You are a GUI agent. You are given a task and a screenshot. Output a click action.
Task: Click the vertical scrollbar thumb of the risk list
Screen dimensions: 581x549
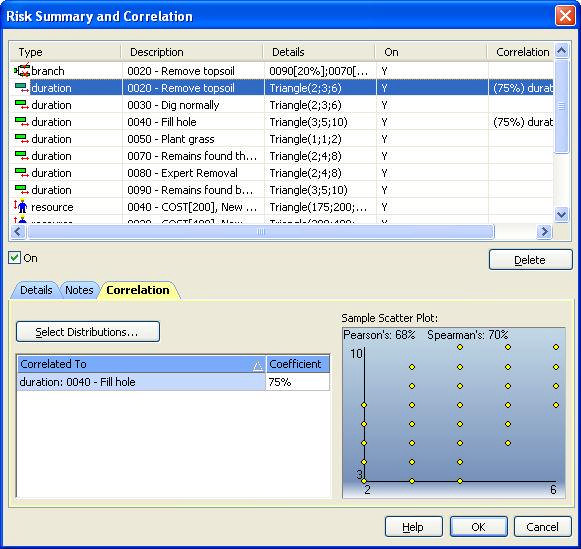(x=561, y=106)
